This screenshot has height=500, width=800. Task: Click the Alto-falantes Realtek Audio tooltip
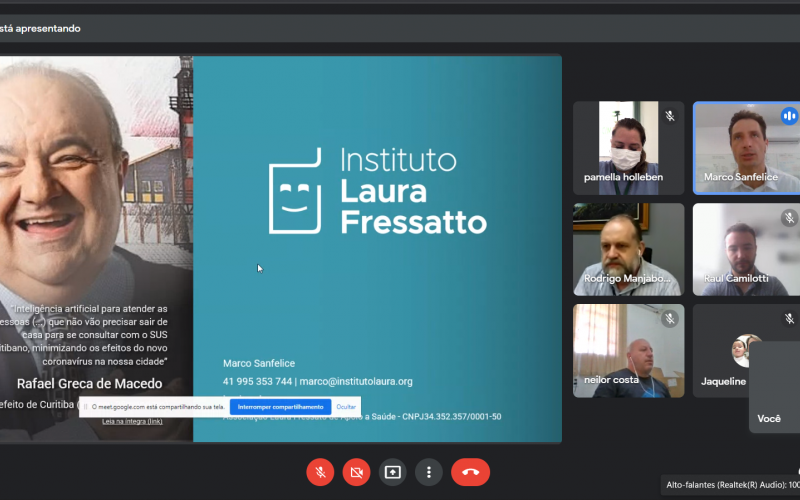pos(730,485)
